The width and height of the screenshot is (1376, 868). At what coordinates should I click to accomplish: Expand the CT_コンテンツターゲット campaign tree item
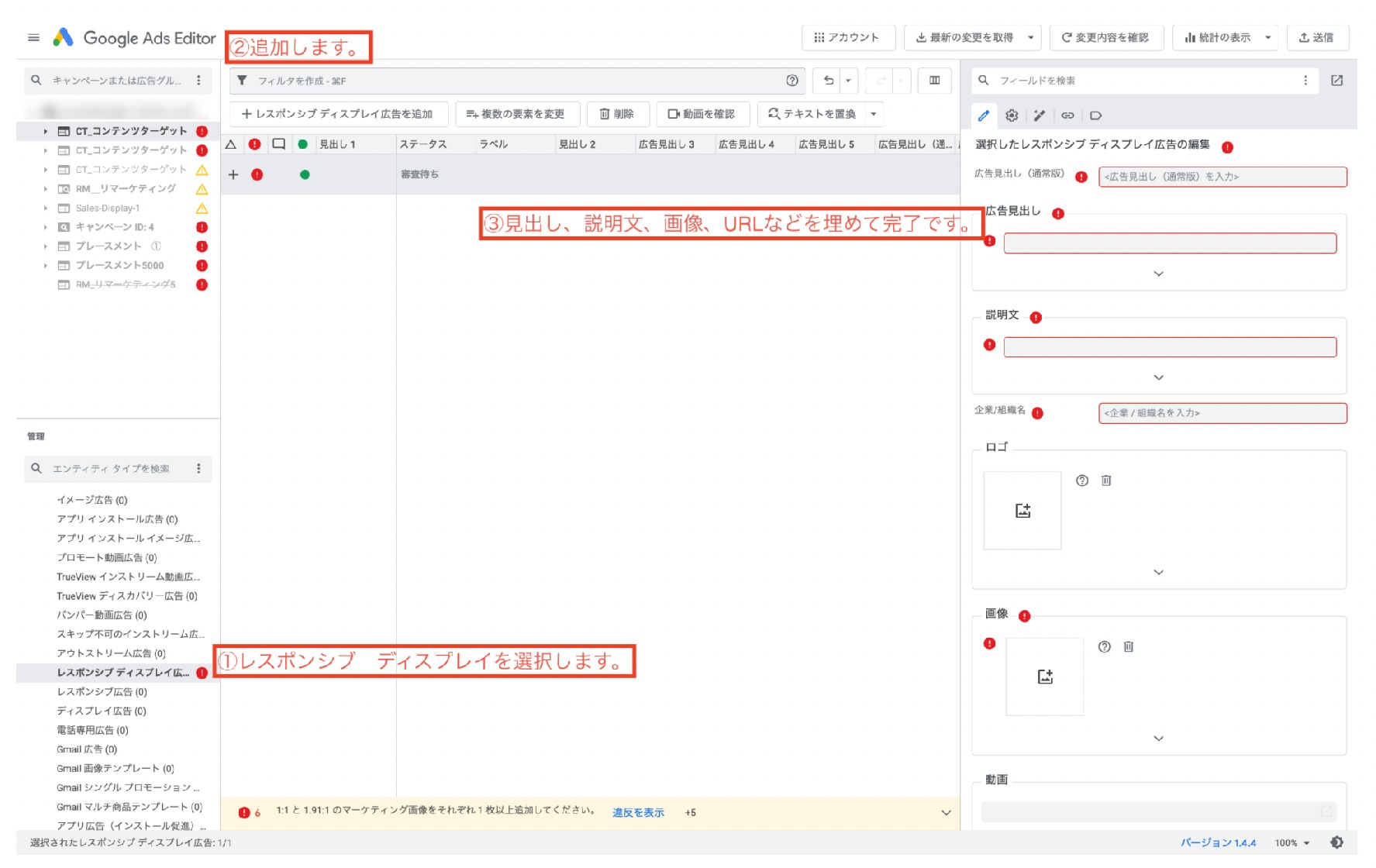[45, 131]
